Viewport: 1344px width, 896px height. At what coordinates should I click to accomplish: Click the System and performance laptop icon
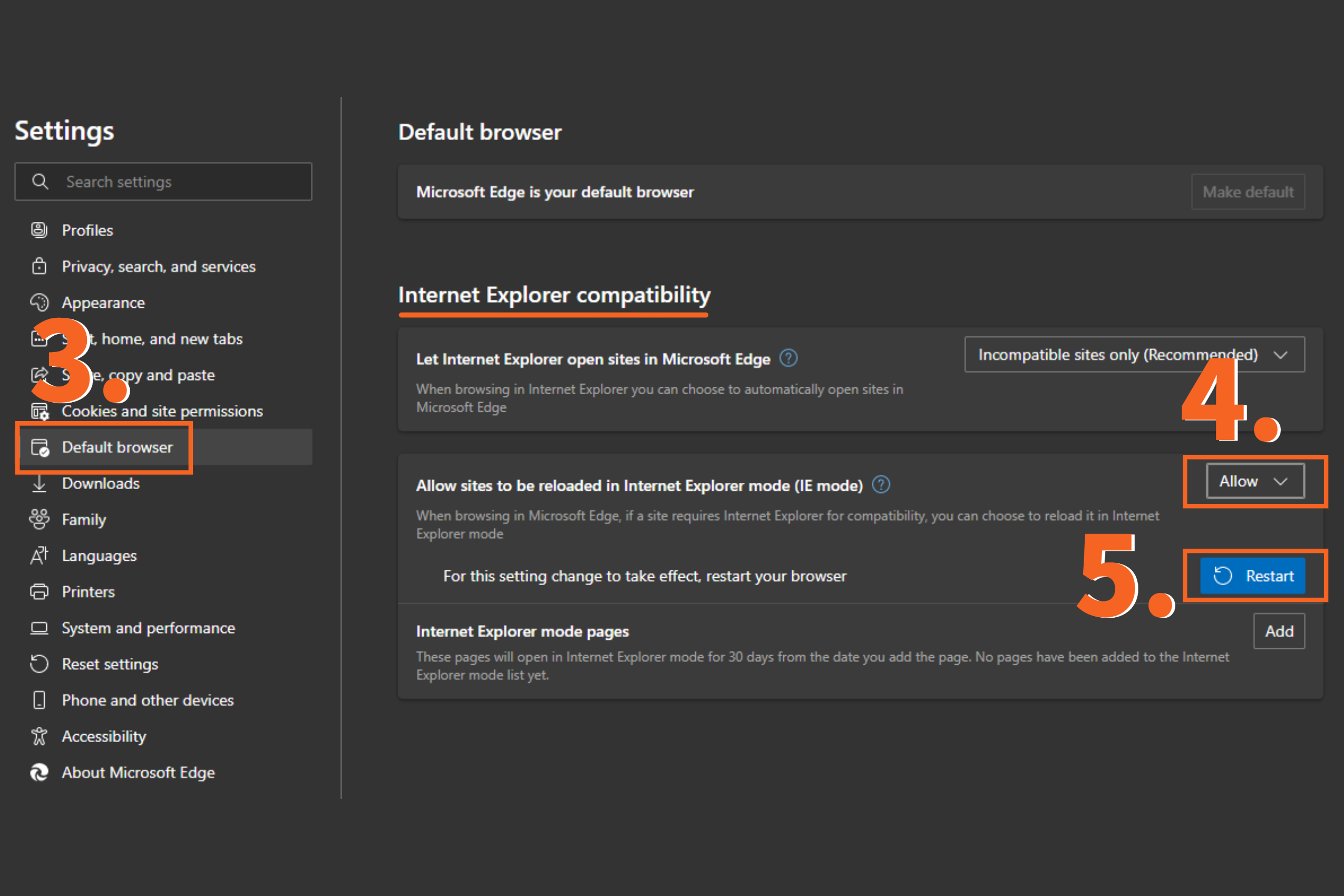click(x=39, y=628)
